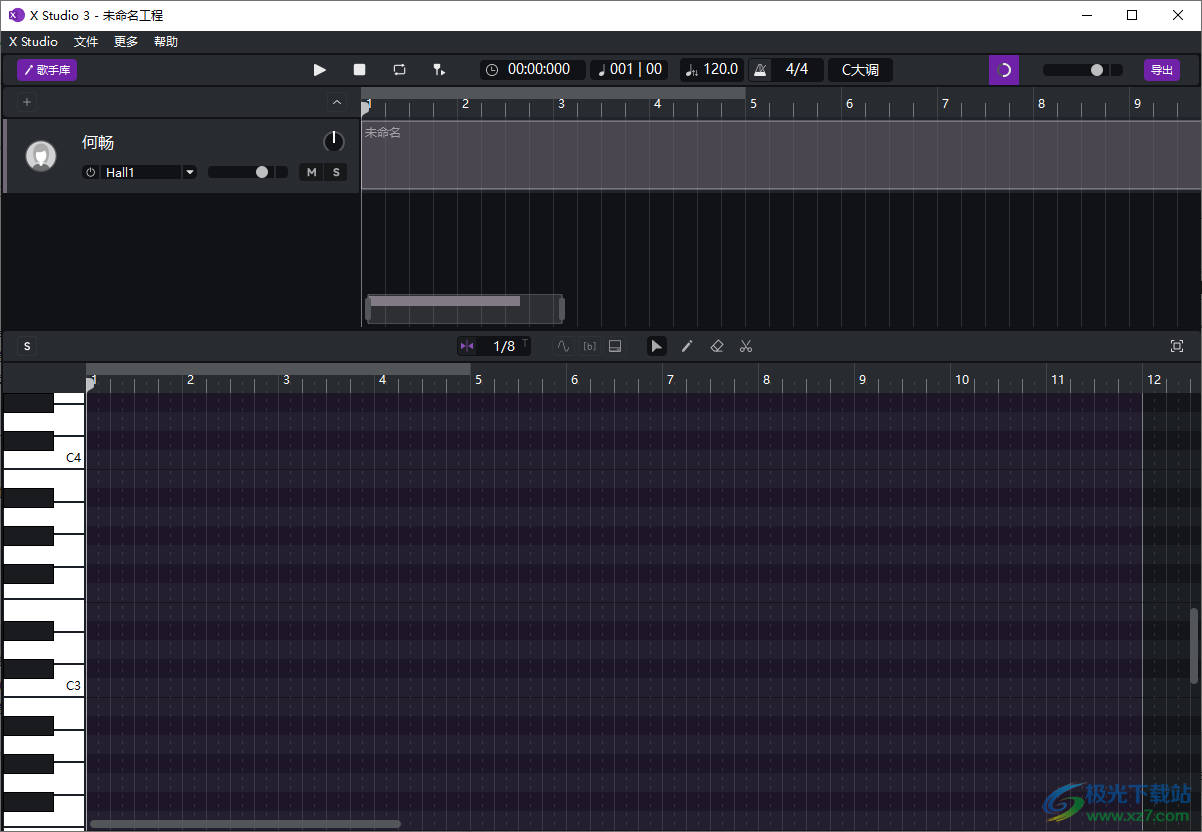The image size is (1202, 832).
Task: Collapse the track header panel chevron
Action: (337, 101)
